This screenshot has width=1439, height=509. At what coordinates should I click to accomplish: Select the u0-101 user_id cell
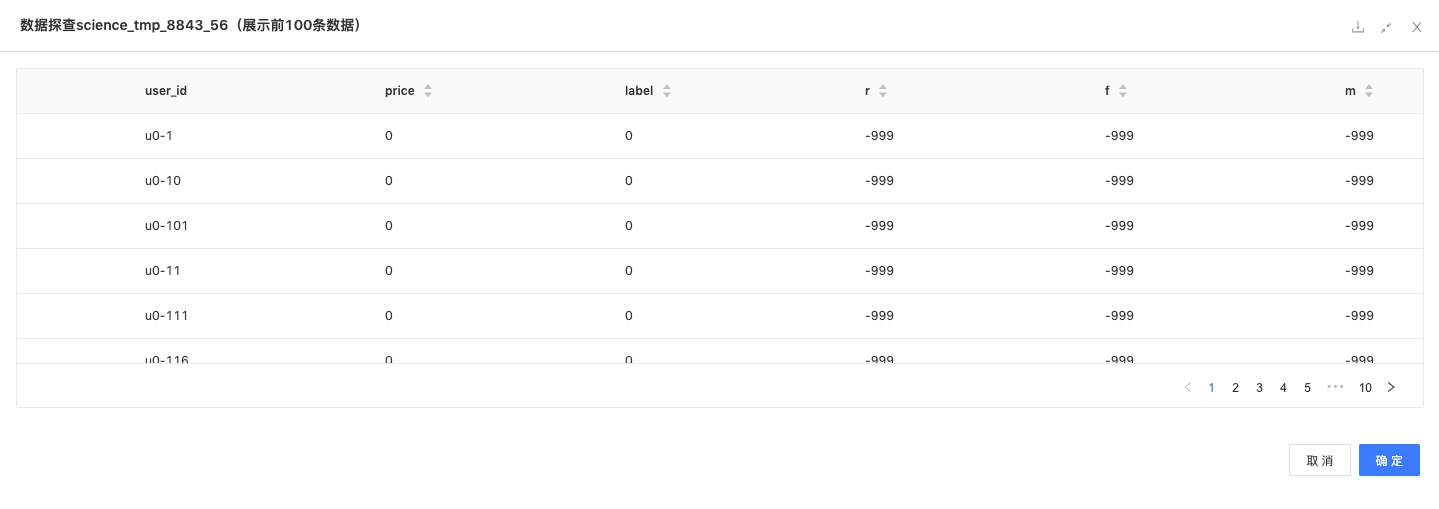coord(166,226)
